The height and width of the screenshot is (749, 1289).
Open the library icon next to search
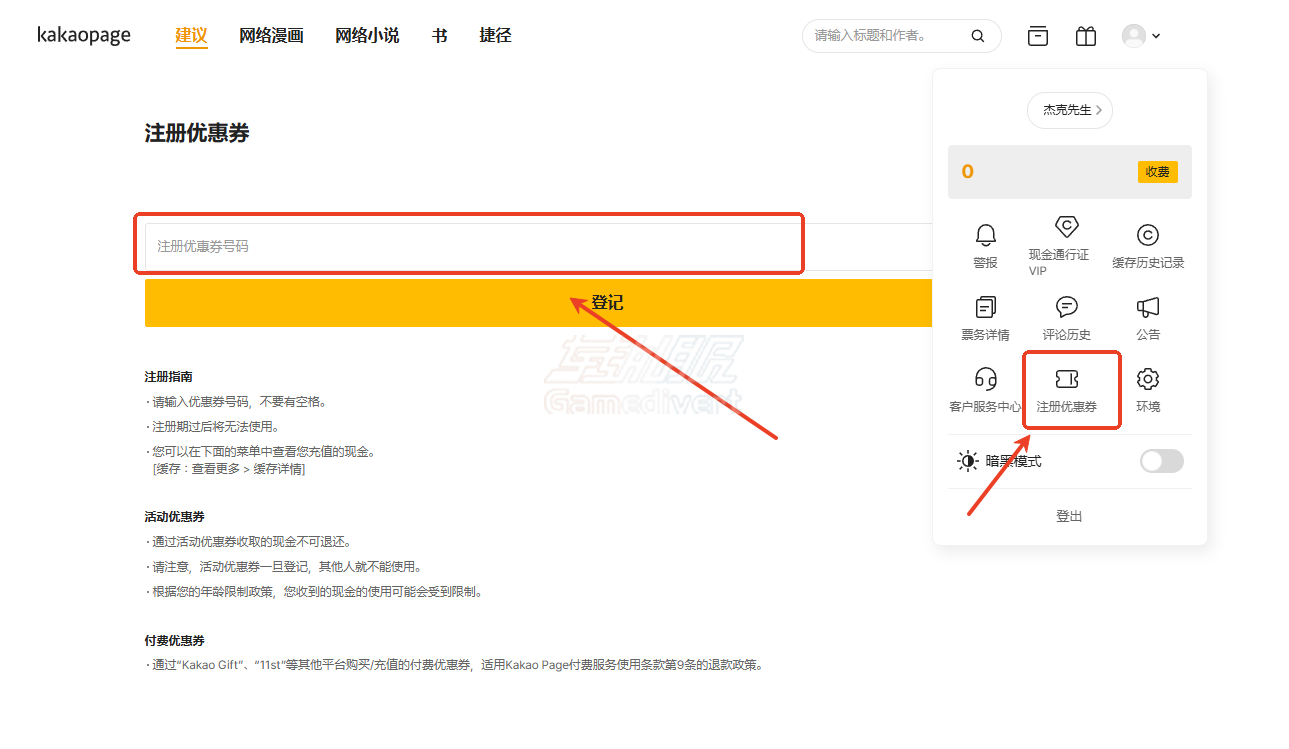coord(1037,35)
